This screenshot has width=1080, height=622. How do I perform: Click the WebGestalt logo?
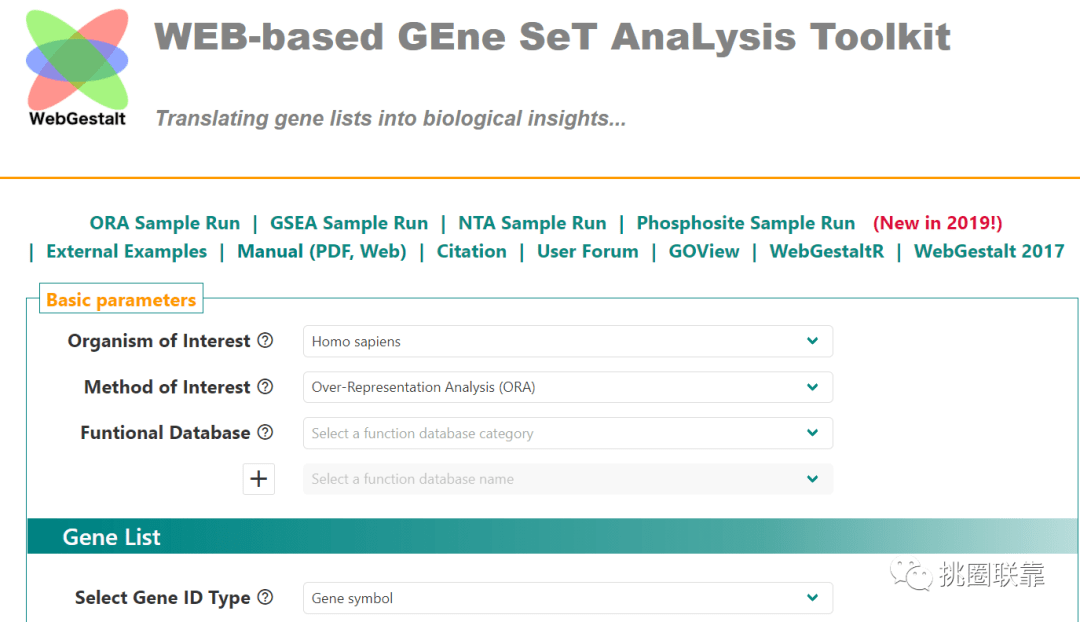click(x=77, y=68)
